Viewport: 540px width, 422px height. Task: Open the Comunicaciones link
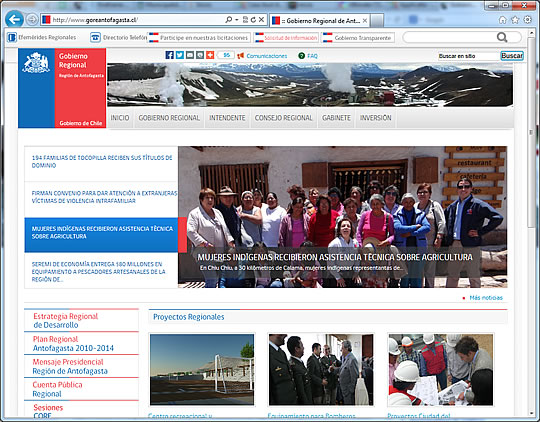click(x=267, y=56)
